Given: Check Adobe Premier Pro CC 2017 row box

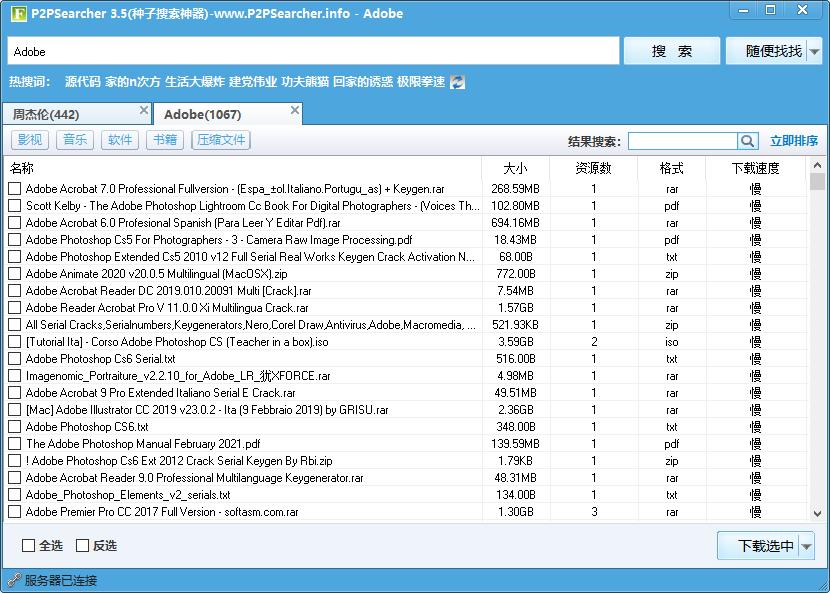Looking at the screenshot, I should click(x=15, y=512).
